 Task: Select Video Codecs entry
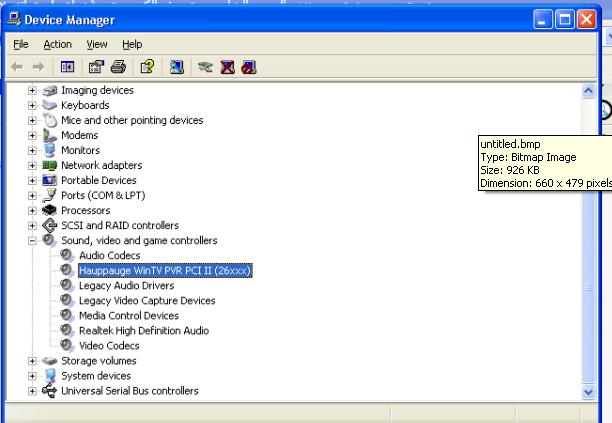tap(109, 346)
